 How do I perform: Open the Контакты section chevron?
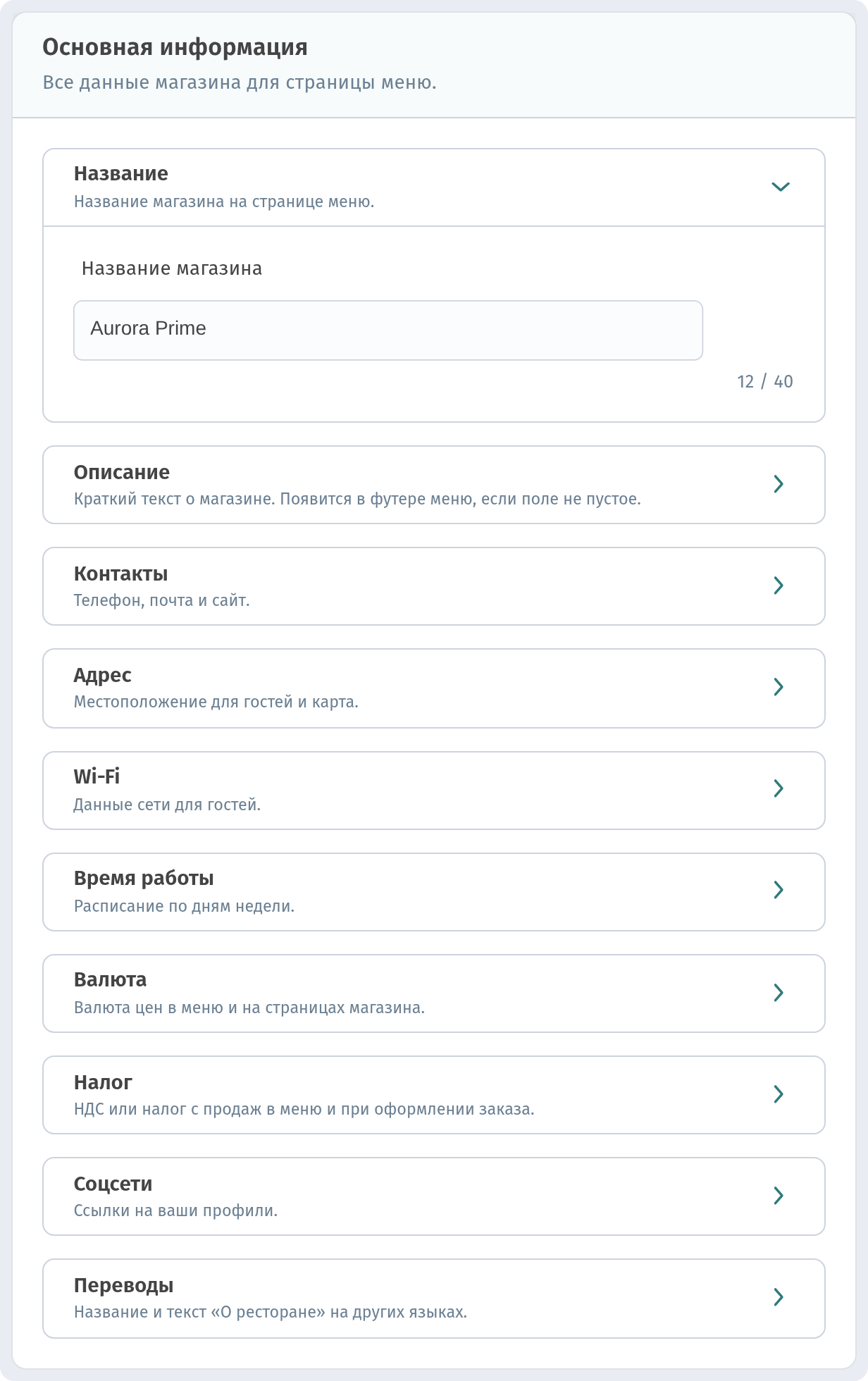[779, 586]
